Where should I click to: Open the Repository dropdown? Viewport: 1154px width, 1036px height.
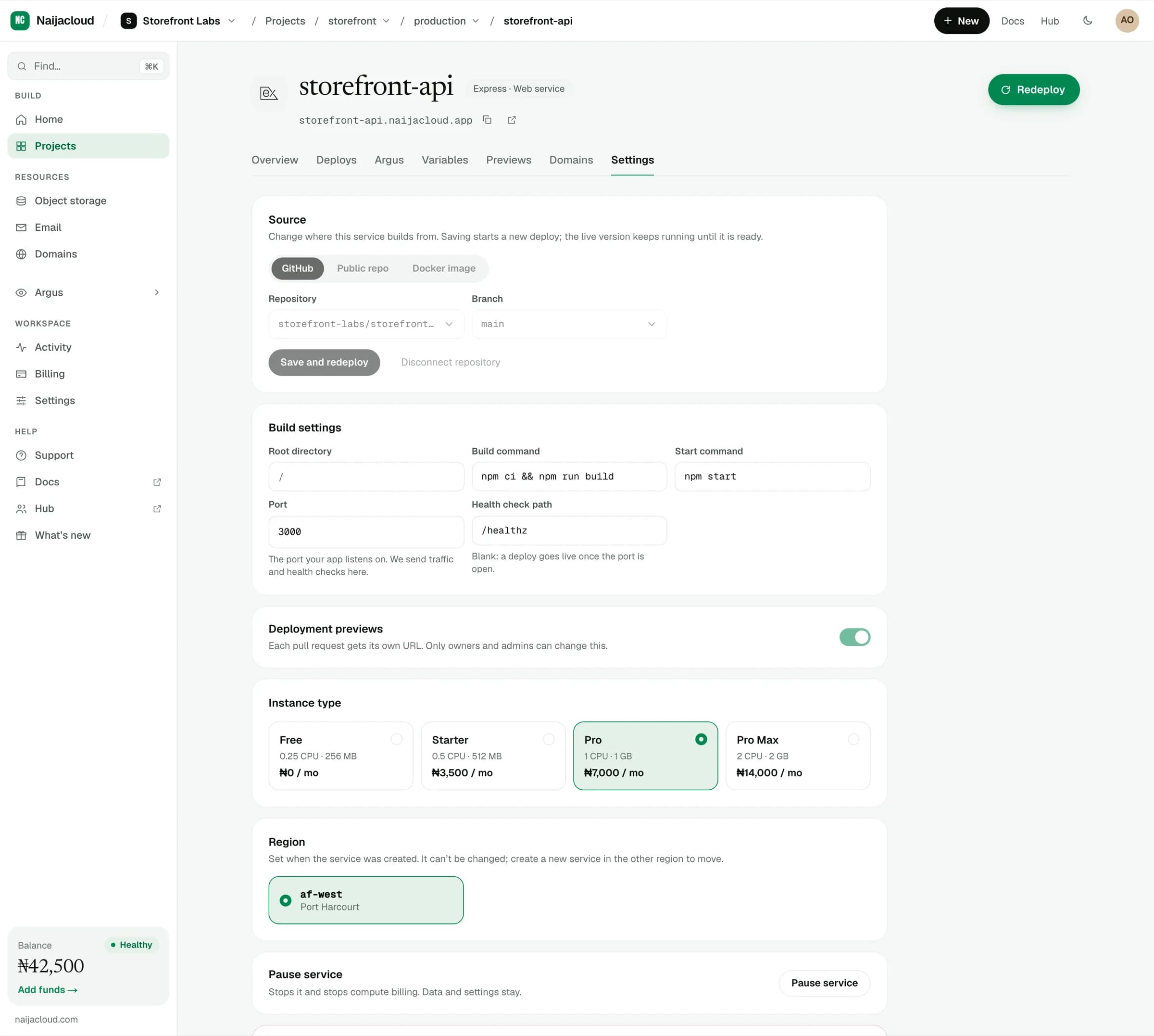366,324
